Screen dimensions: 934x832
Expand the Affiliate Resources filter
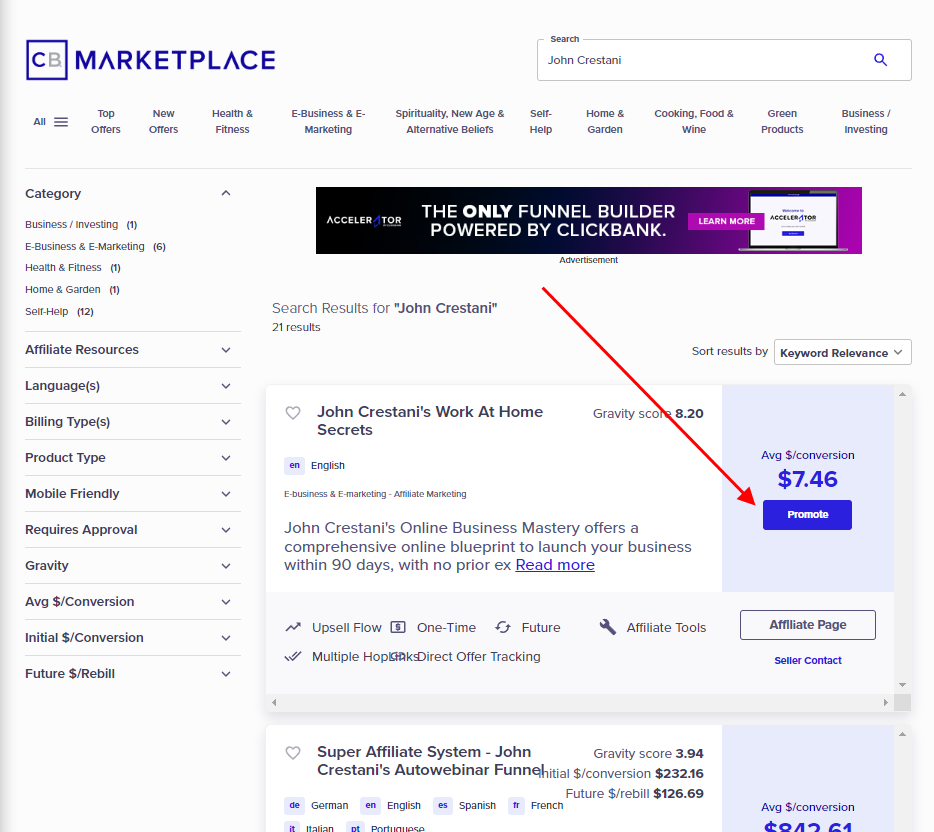click(x=226, y=350)
